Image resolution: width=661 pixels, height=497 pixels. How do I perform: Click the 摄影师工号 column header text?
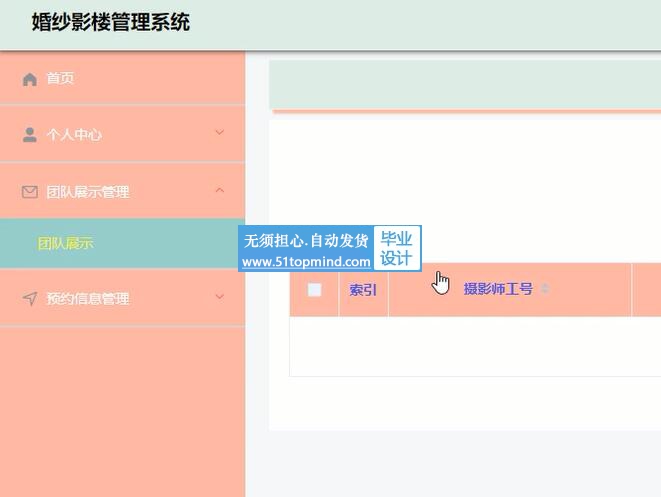click(x=498, y=289)
